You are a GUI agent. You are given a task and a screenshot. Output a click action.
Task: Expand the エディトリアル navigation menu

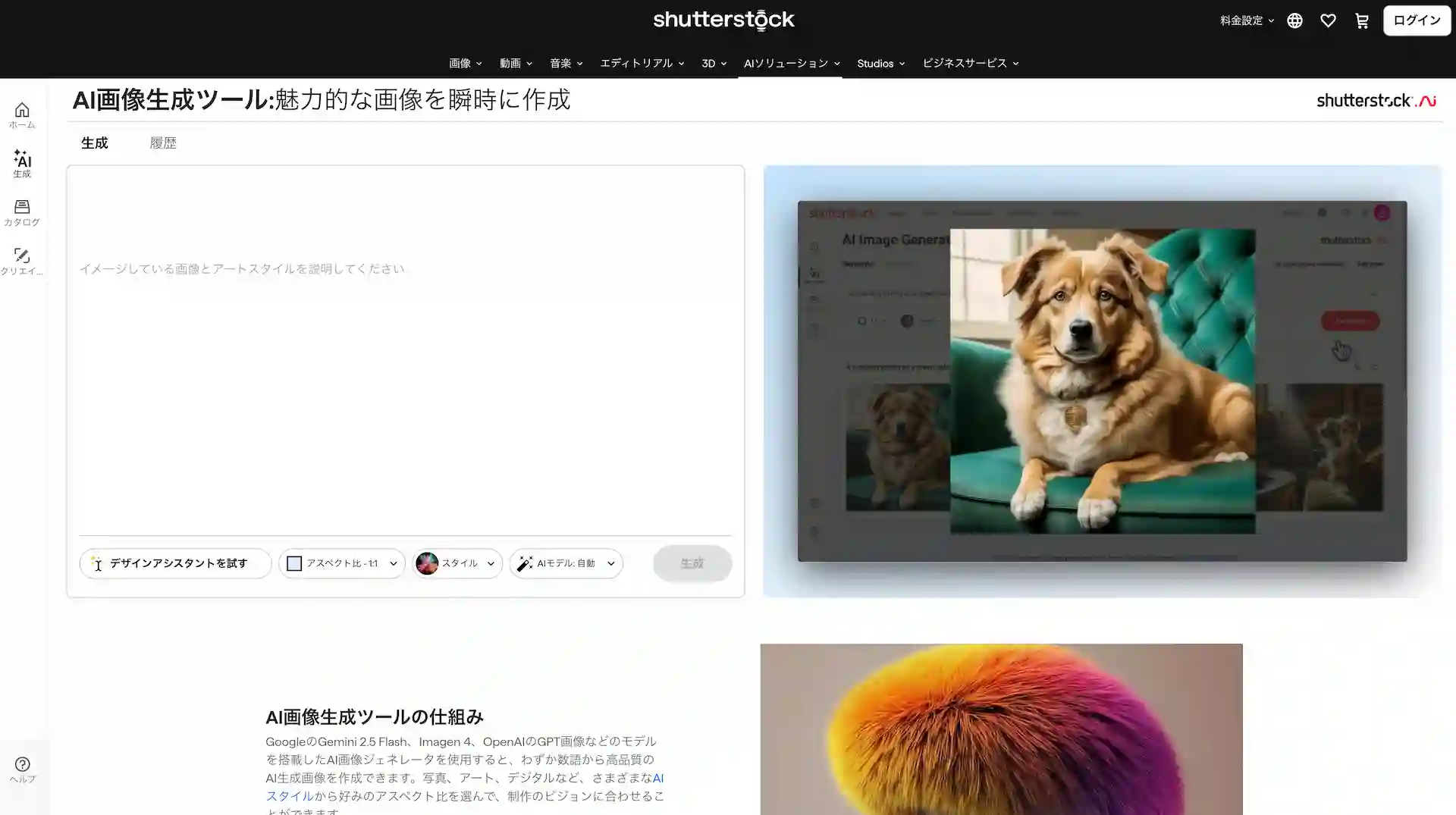click(642, 64)
